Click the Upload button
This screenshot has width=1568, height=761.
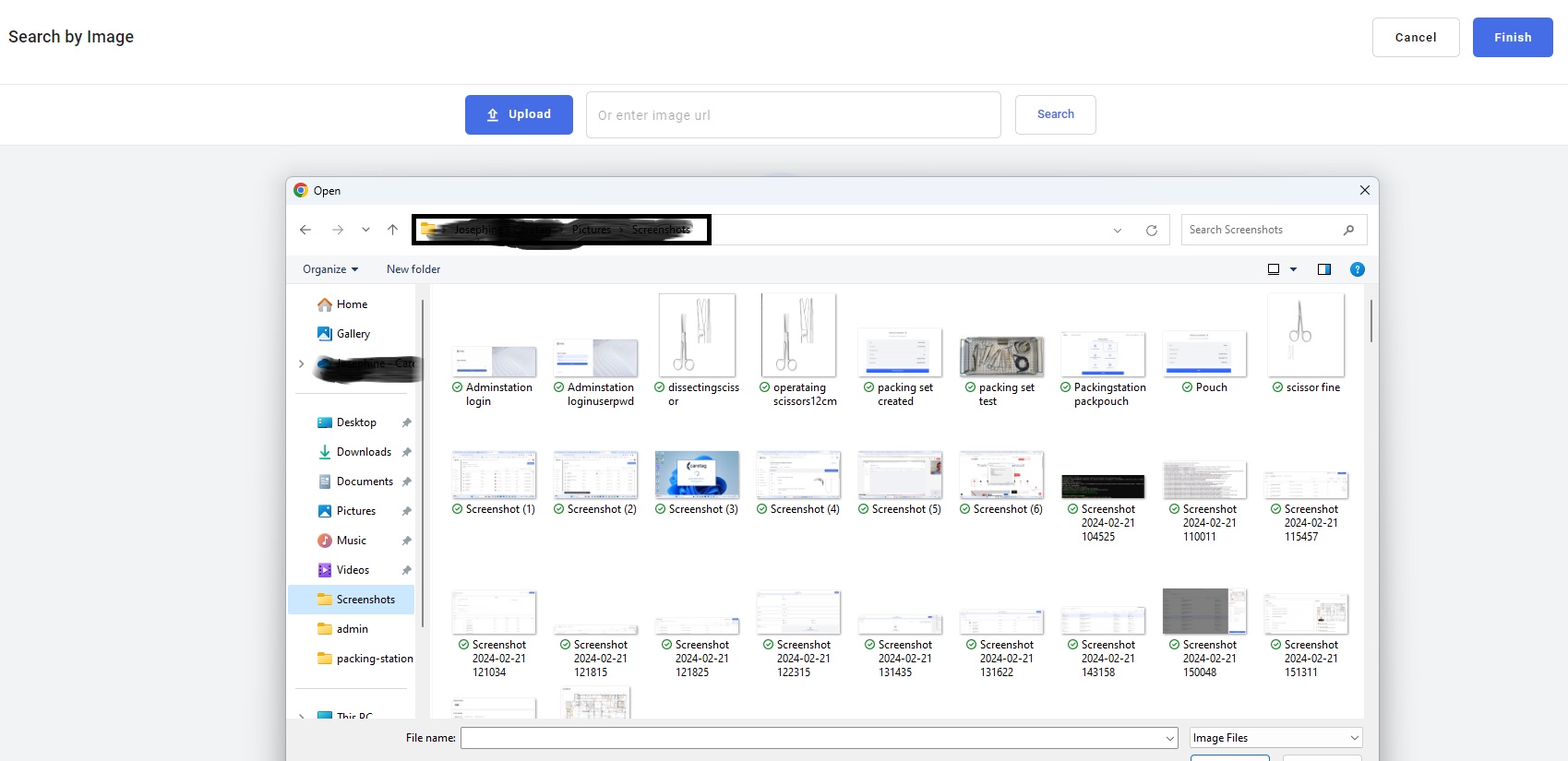(519, 114)
